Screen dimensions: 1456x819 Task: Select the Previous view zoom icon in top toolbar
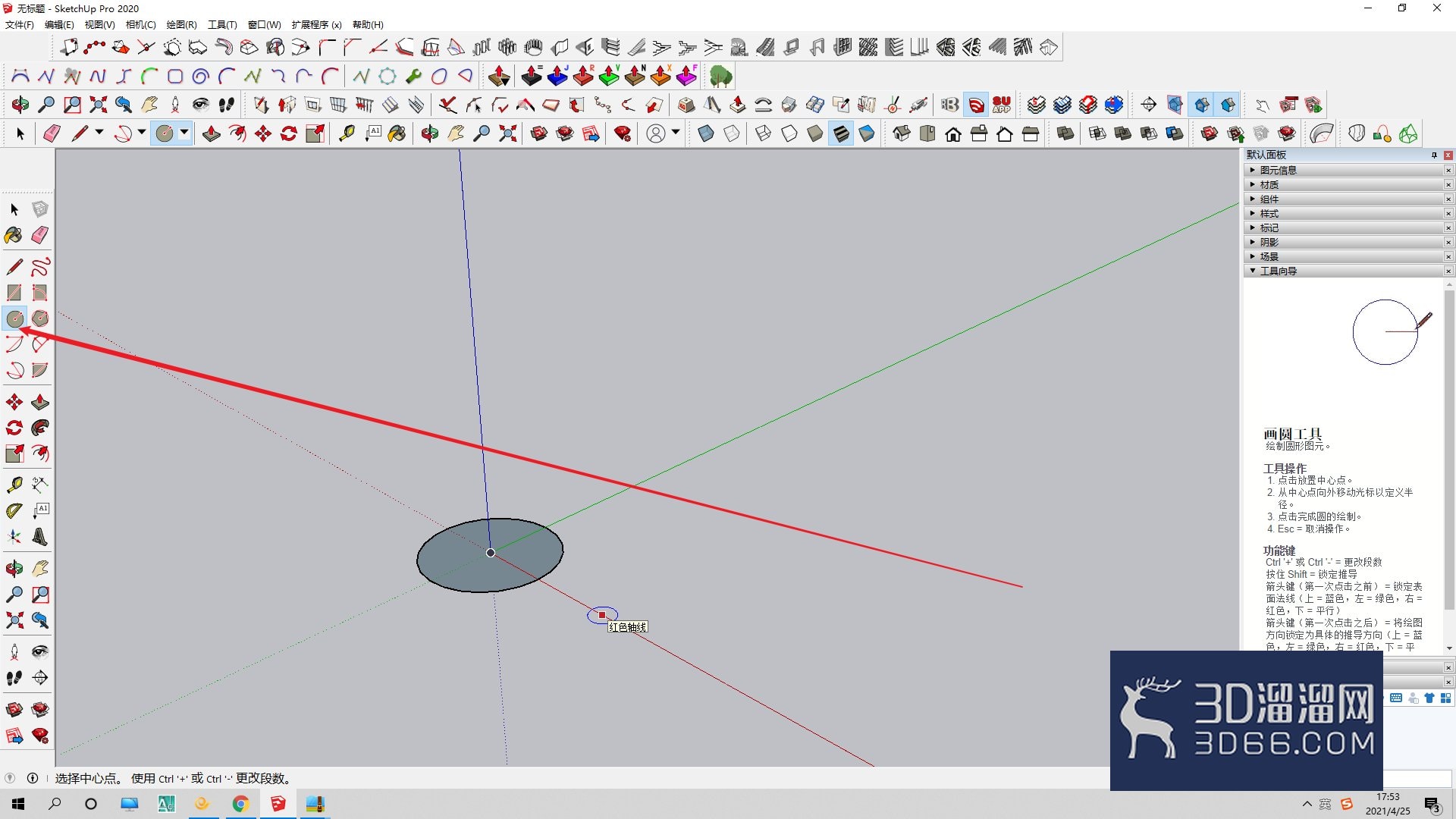click(124, 105)
